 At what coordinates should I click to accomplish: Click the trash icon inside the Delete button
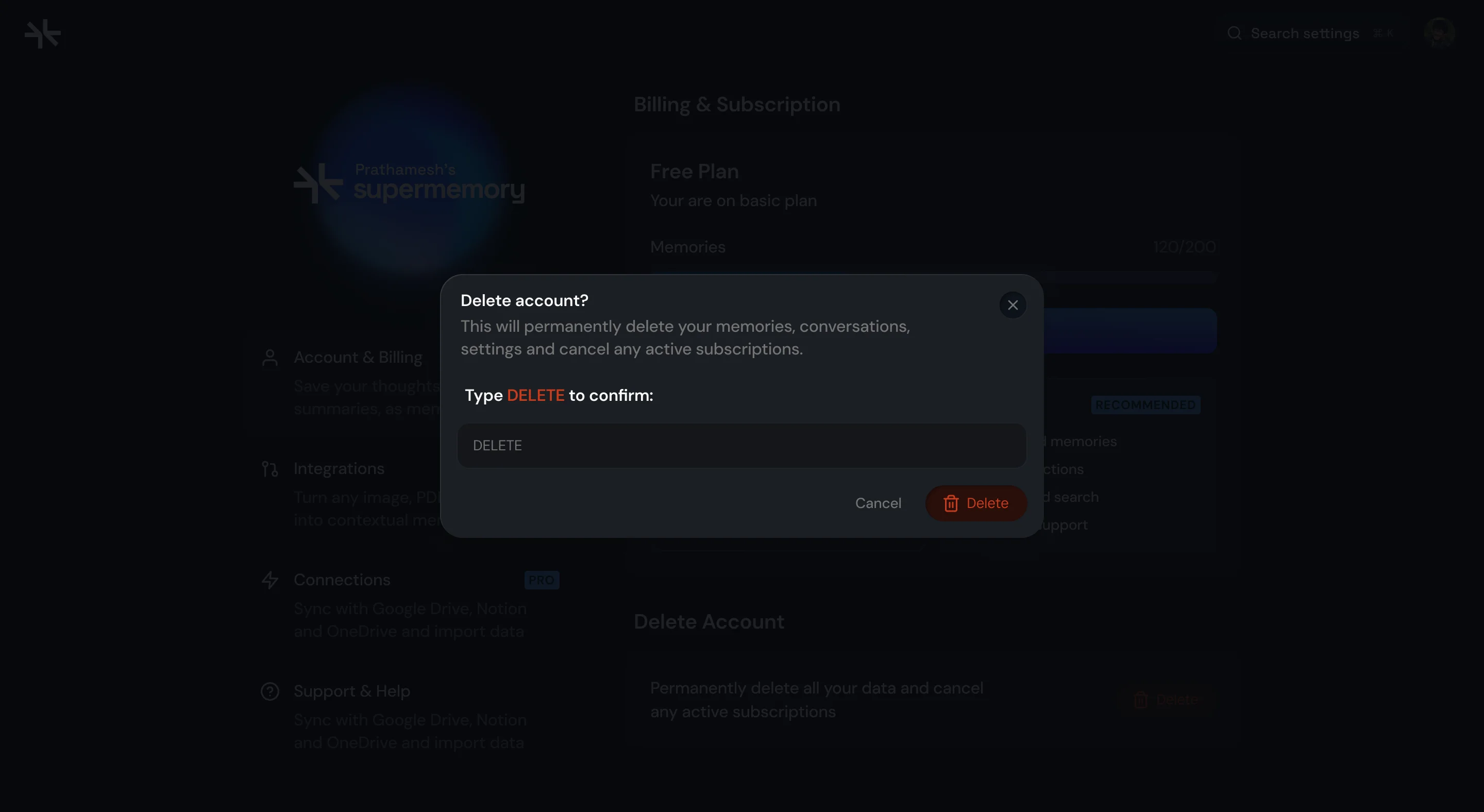pos(951,503)
